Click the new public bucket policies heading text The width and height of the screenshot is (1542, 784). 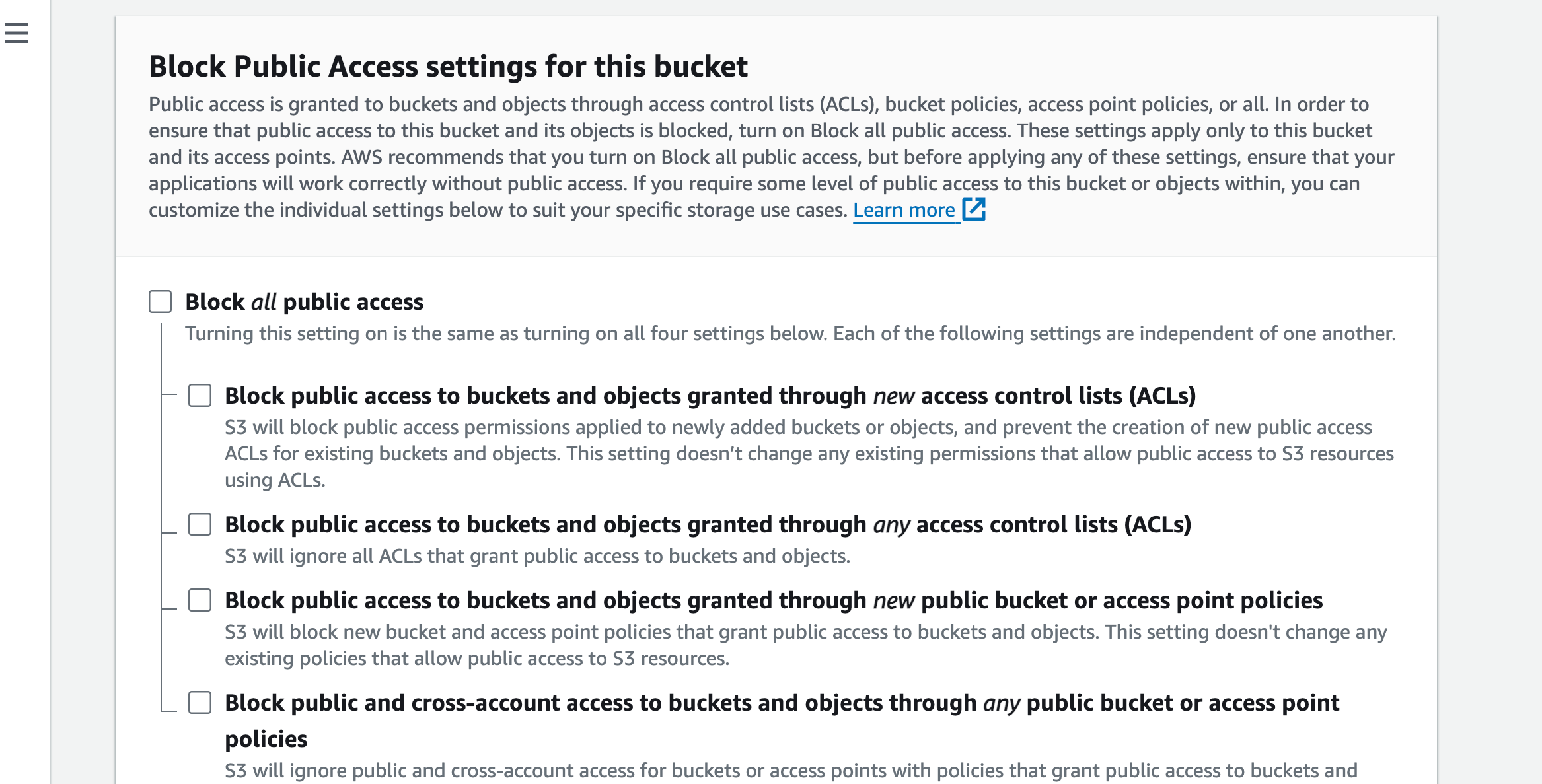coord(773,600)
